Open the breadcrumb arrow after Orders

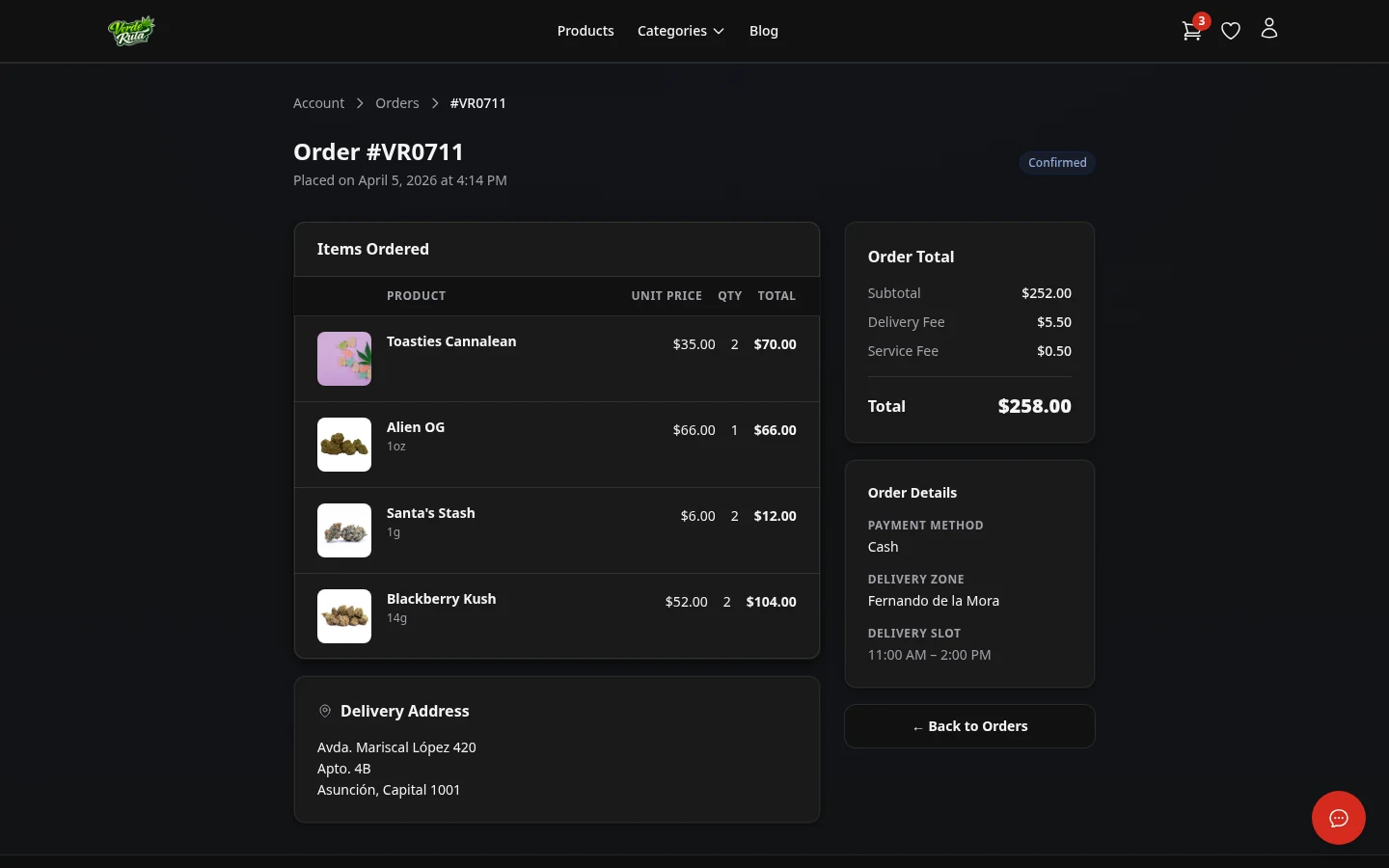click(x=435, y=102)
